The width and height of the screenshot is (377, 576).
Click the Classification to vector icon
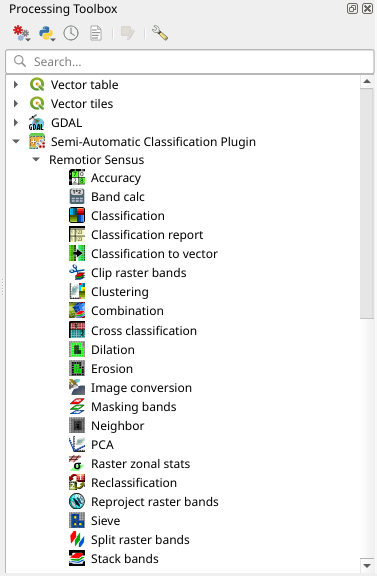point(77,253)
